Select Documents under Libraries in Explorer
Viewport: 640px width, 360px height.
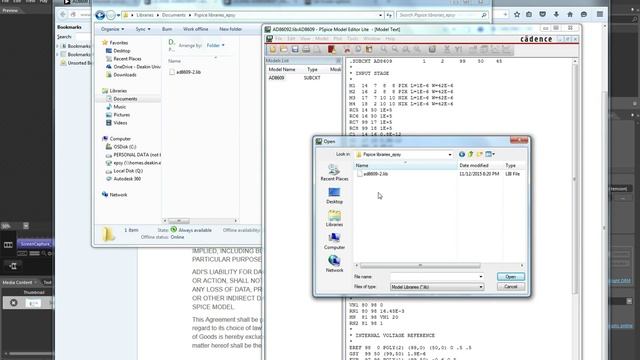click(x=125, y=99)
